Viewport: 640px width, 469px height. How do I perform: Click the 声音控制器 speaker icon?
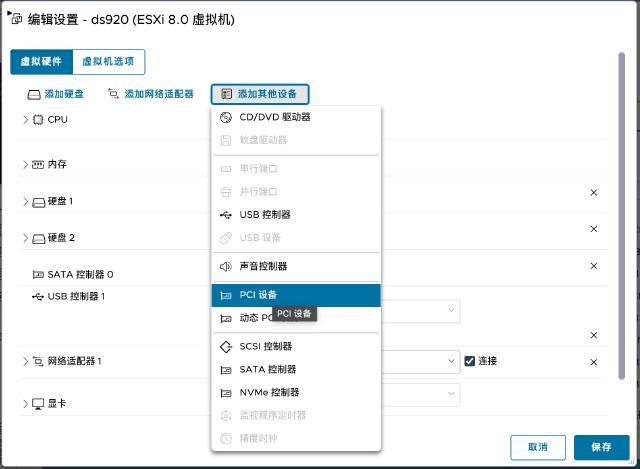tap(226, 267)
